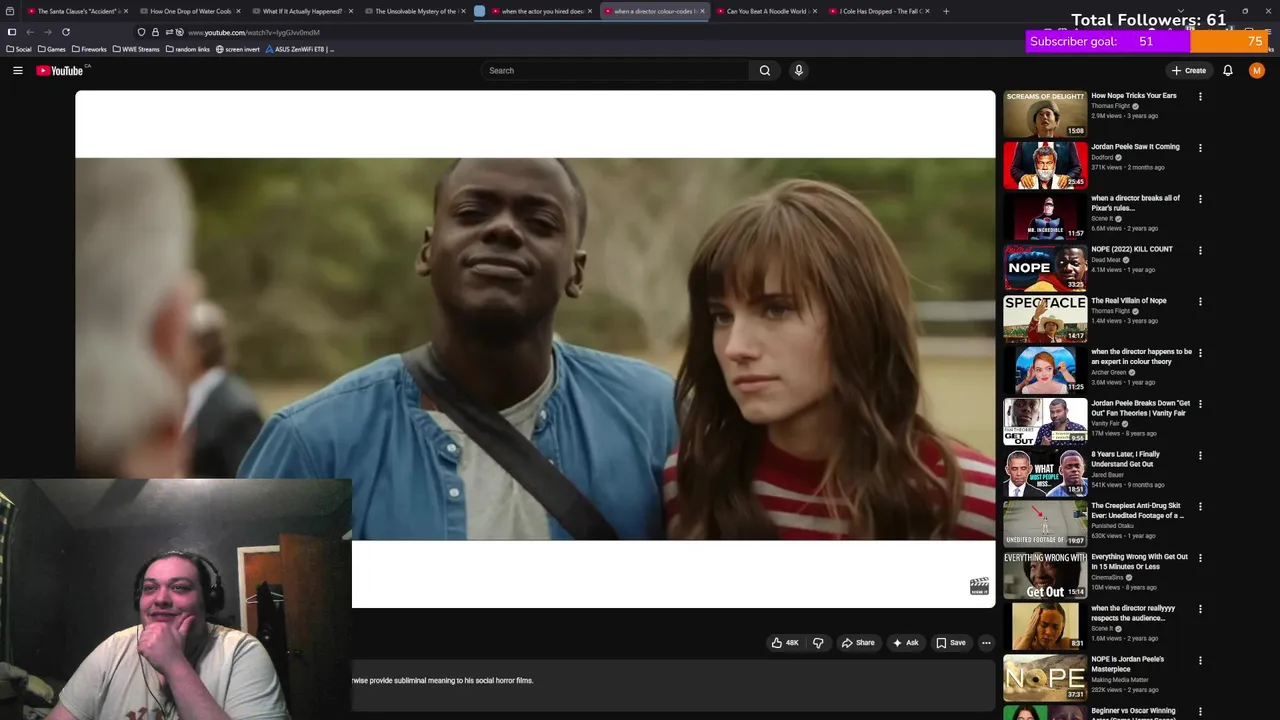
Task: Open options for '8 Years Later, I Finally Understand Get Out'
Action: (x=1200, y=456)
